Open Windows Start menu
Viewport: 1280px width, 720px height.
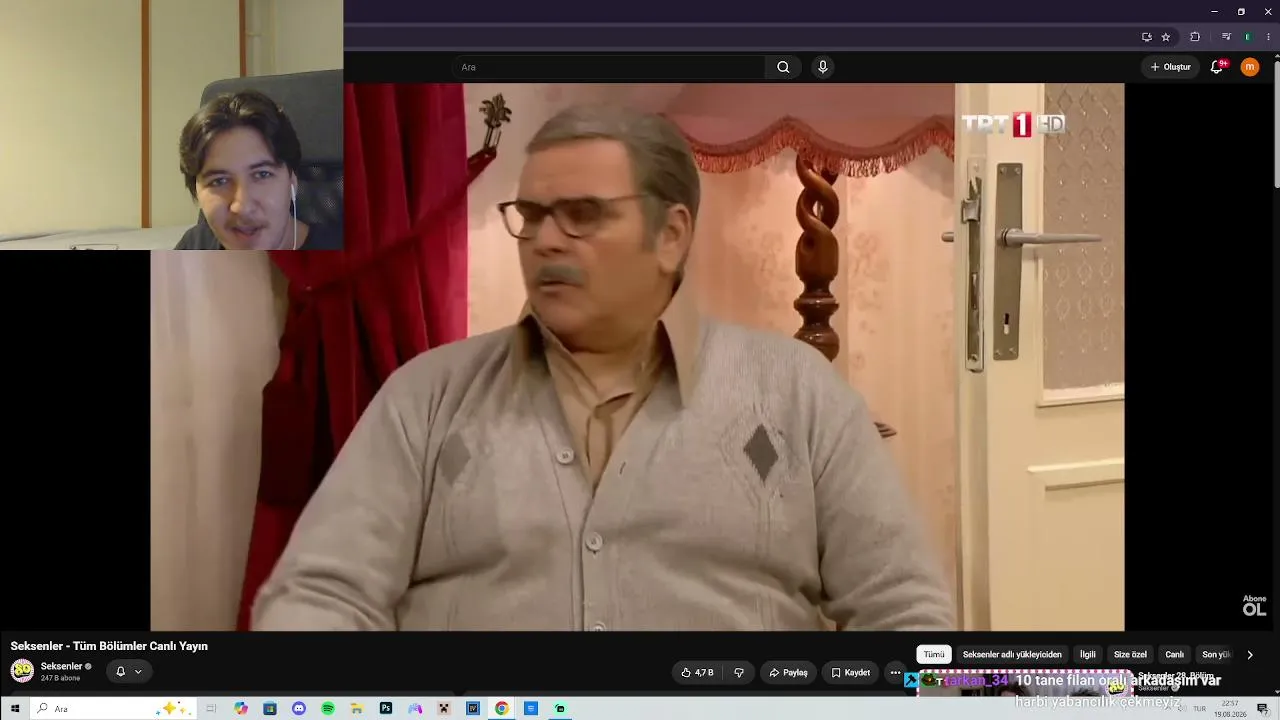tap(15, 709)
